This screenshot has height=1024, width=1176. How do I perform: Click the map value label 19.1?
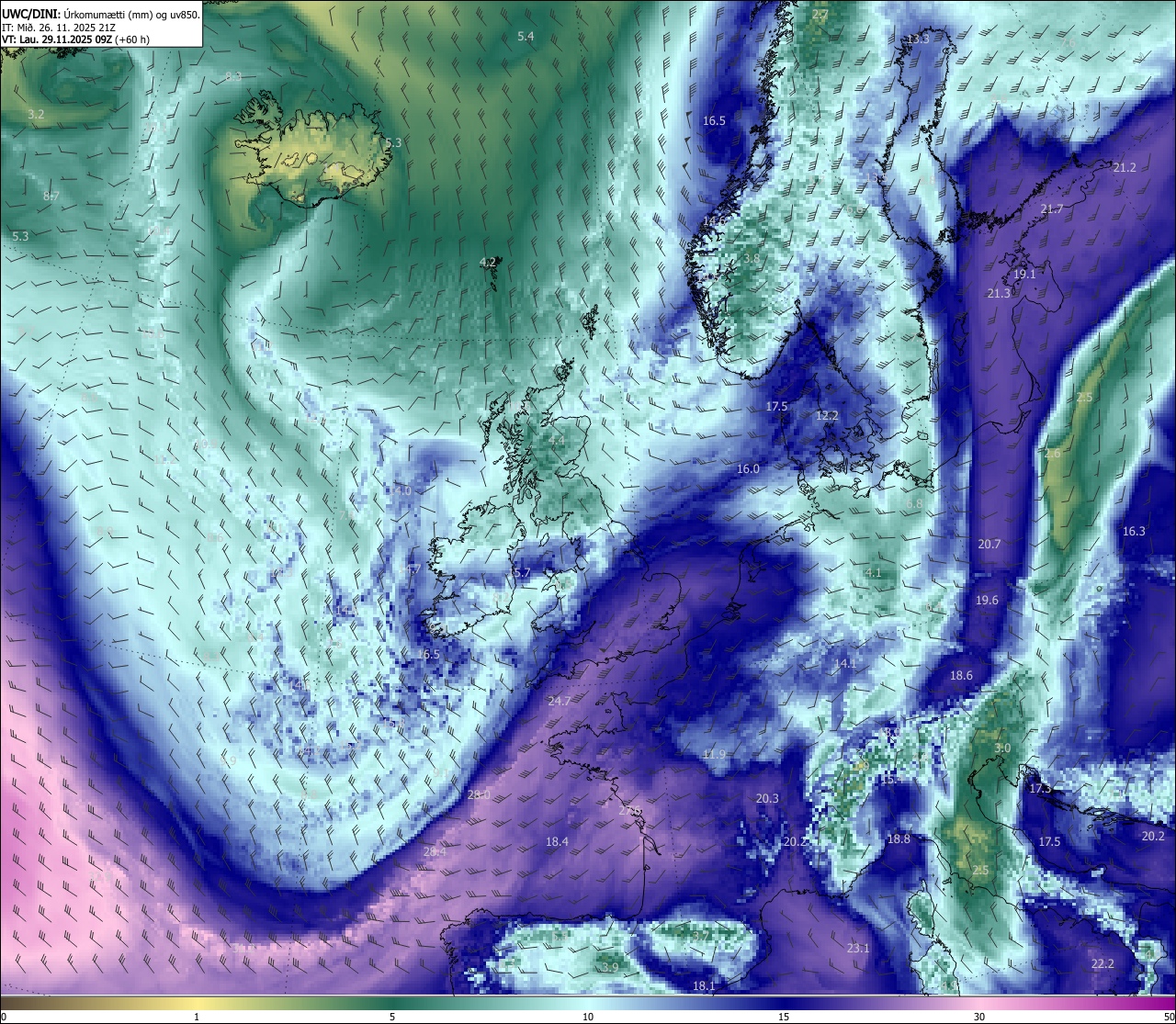(x=1024, y=275)
